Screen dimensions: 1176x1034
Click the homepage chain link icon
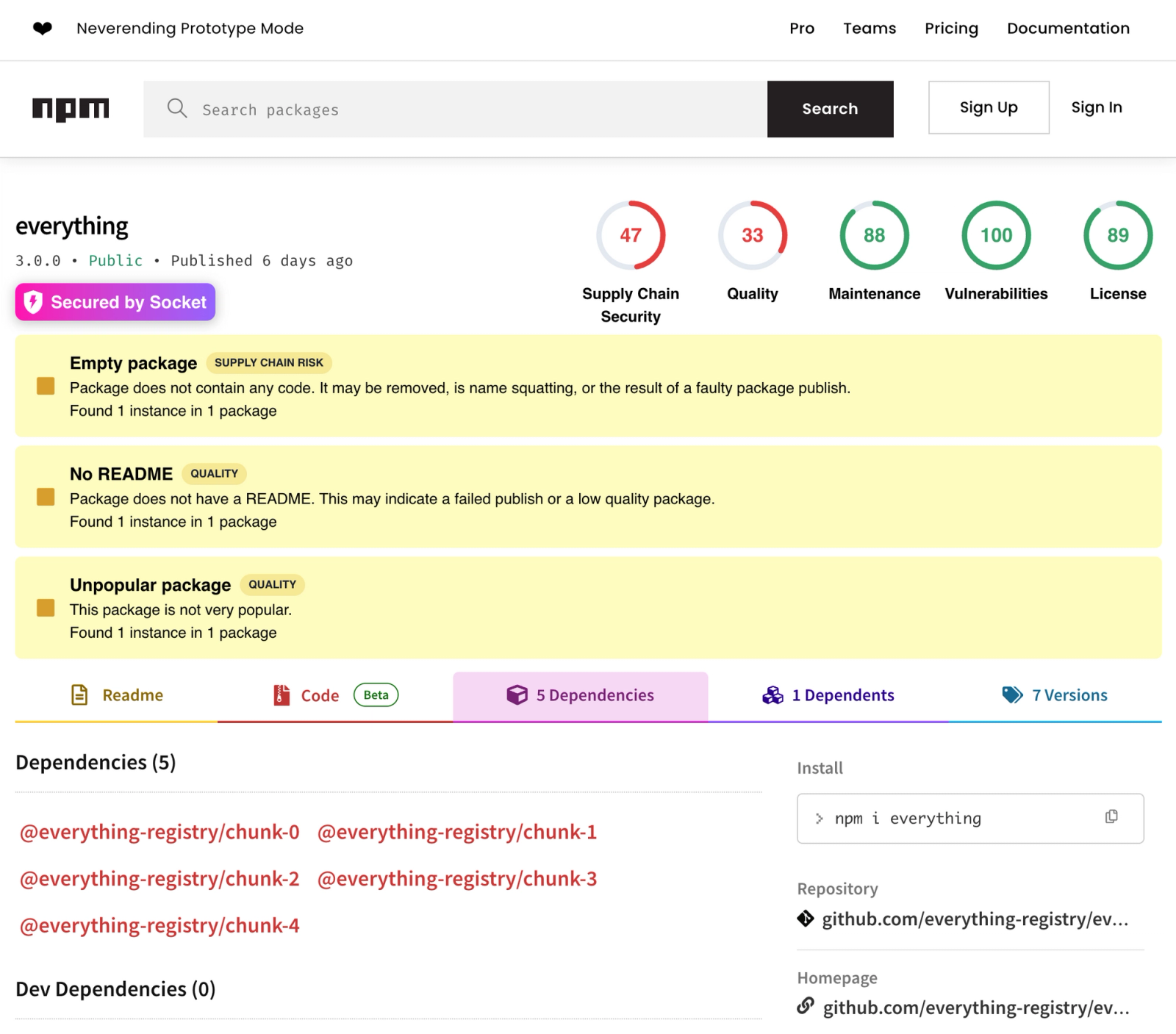806,1006
